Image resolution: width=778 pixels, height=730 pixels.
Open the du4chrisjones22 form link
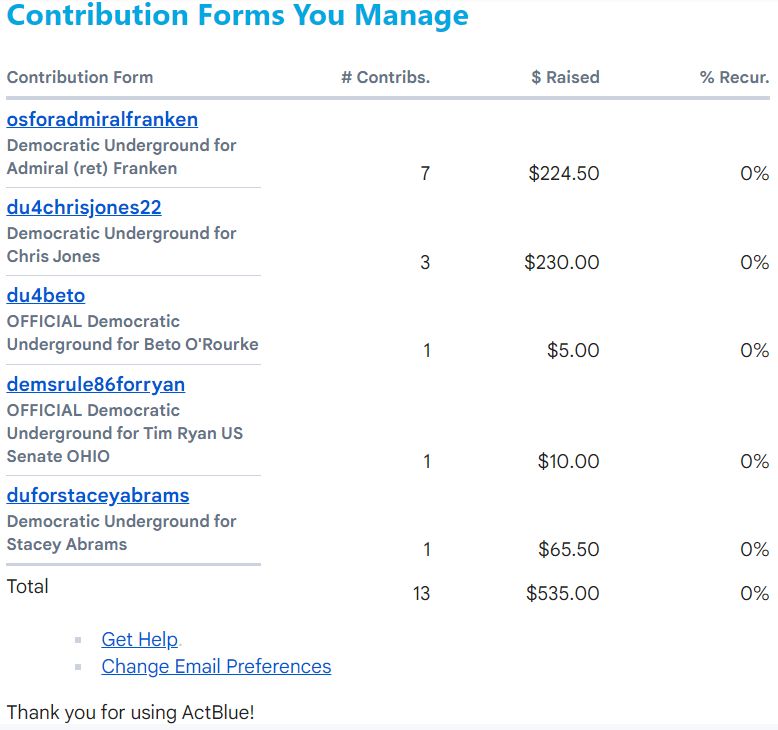84,208
